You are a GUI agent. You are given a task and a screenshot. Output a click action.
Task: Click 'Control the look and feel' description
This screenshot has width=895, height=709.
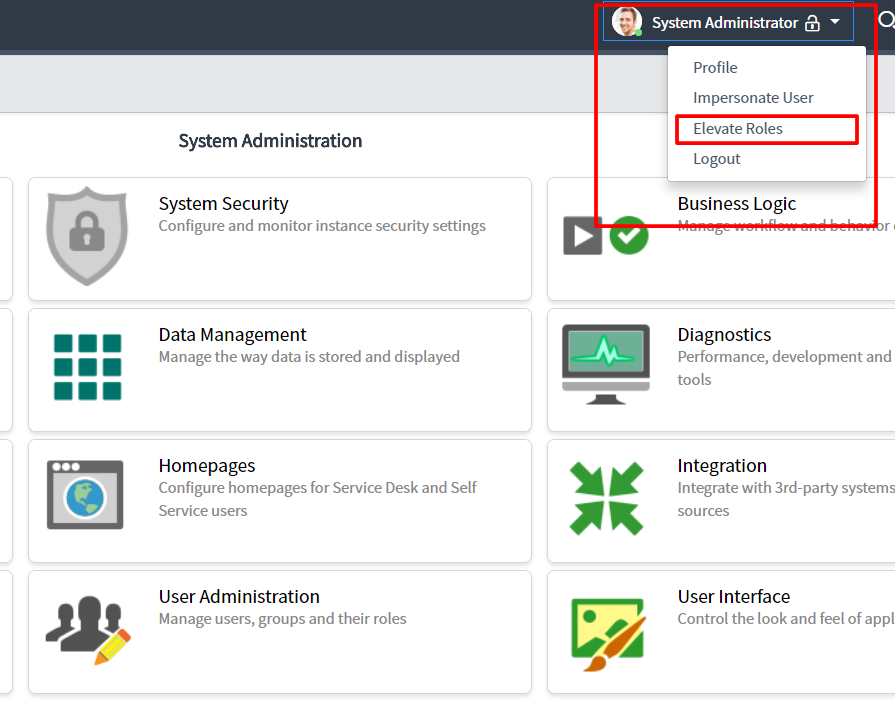pos(786,619)
